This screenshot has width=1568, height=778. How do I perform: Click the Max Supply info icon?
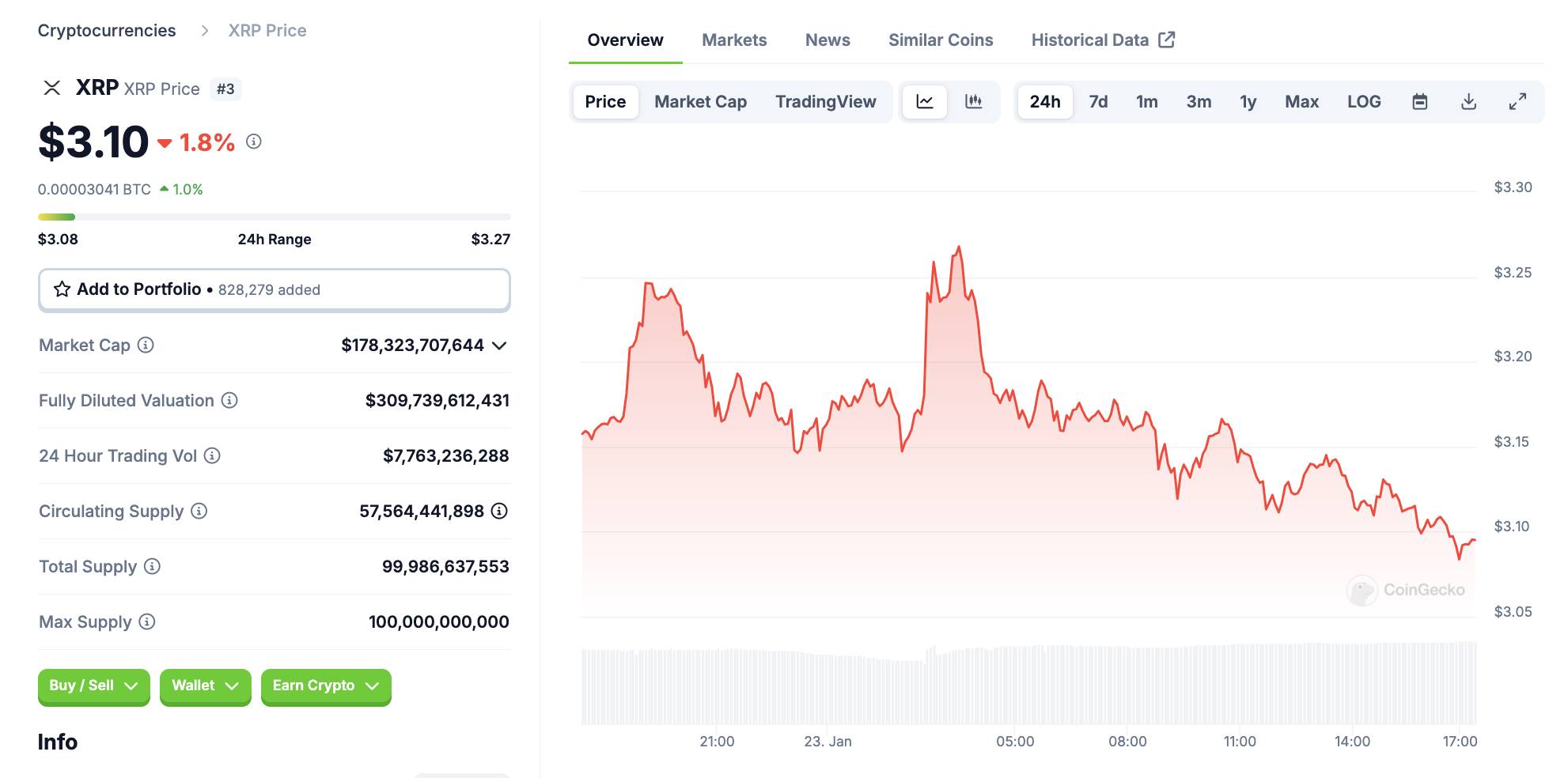pyautogui.click(x=147, y=621)
